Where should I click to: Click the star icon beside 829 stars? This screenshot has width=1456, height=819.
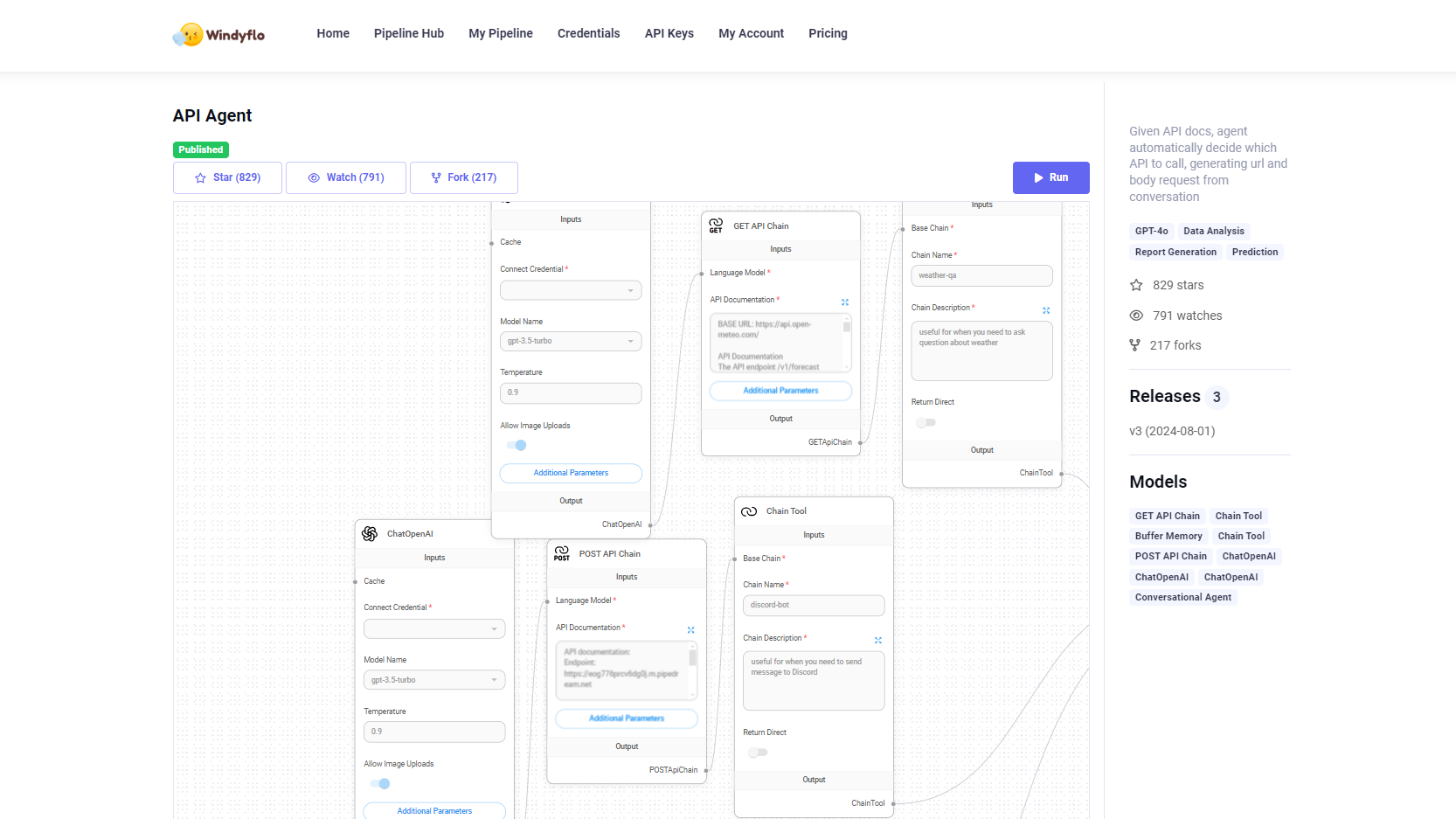[1136, 285]
